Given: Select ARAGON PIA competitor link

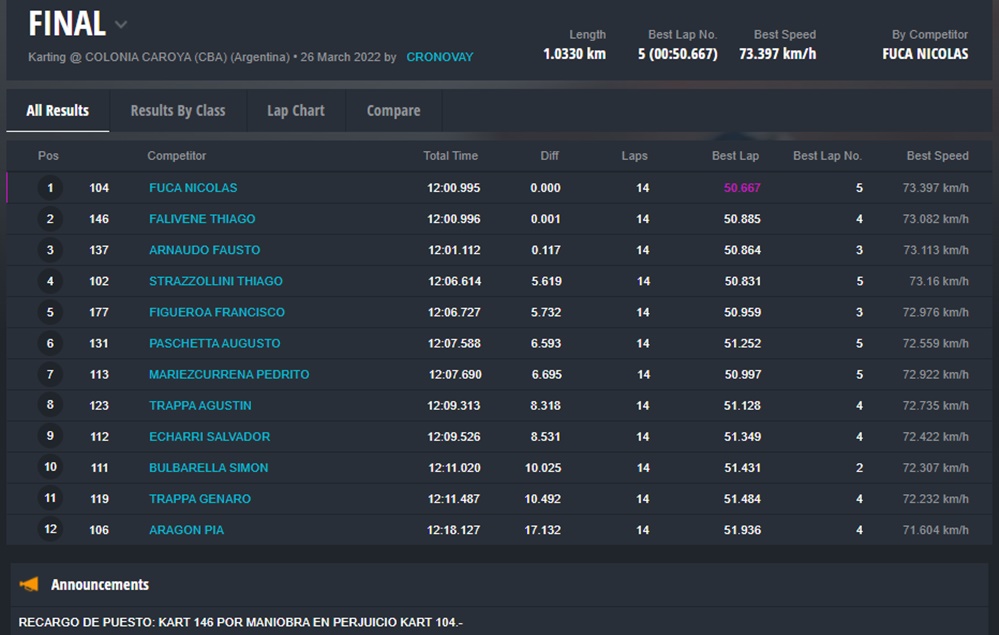Looking at the screenshot, I should coord(186,530).
